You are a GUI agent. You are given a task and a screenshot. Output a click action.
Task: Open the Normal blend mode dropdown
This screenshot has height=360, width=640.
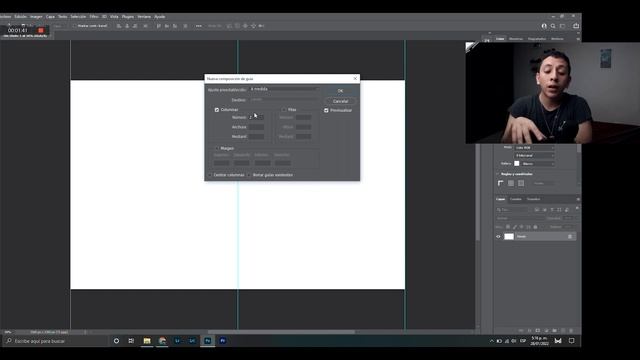519,218
